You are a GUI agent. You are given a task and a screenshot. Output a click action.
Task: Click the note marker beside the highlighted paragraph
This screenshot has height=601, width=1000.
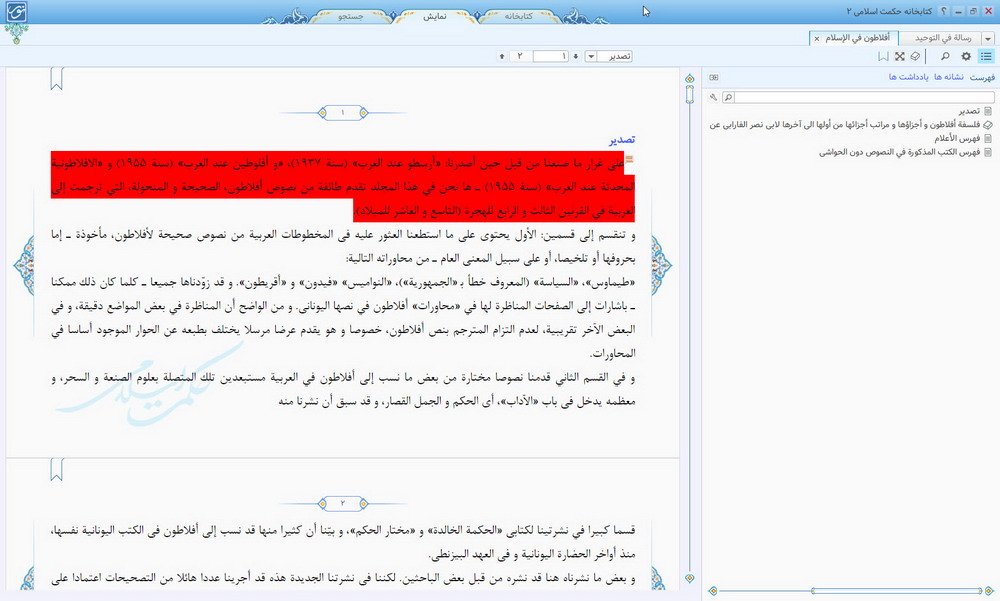point(629,160)
